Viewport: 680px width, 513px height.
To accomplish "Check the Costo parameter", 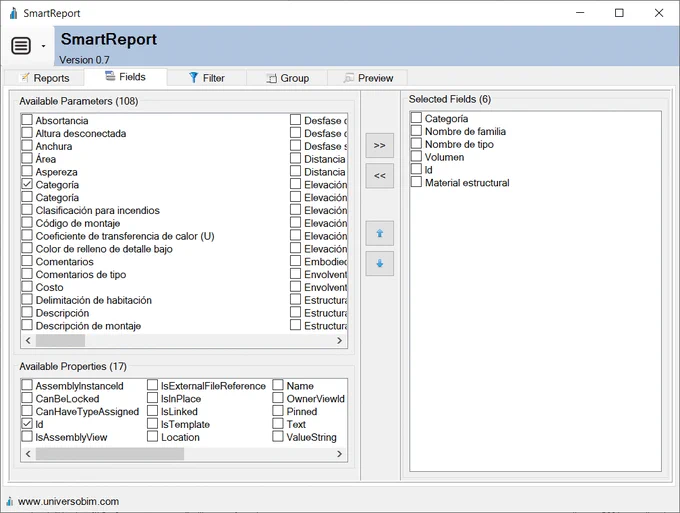I will point(27,286).
